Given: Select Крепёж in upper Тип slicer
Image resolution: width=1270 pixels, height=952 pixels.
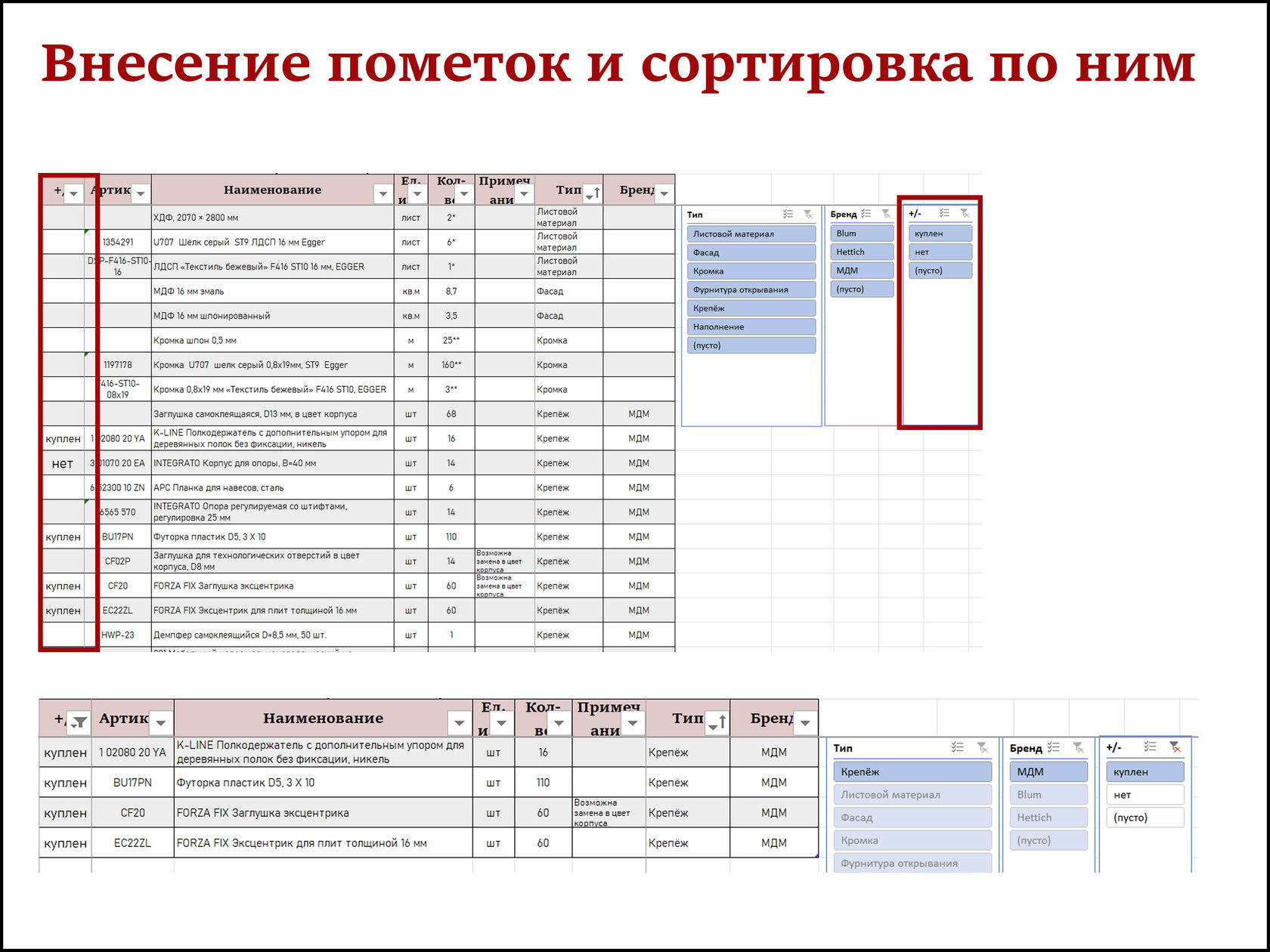Looking at the screenshot, I should [751, 308].
